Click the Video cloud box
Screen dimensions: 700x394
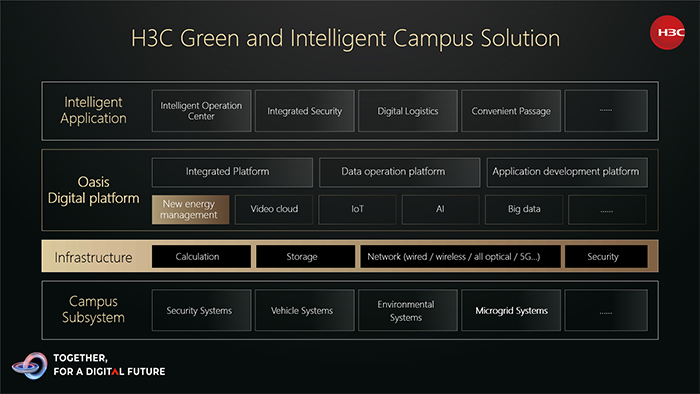(274, 209)
